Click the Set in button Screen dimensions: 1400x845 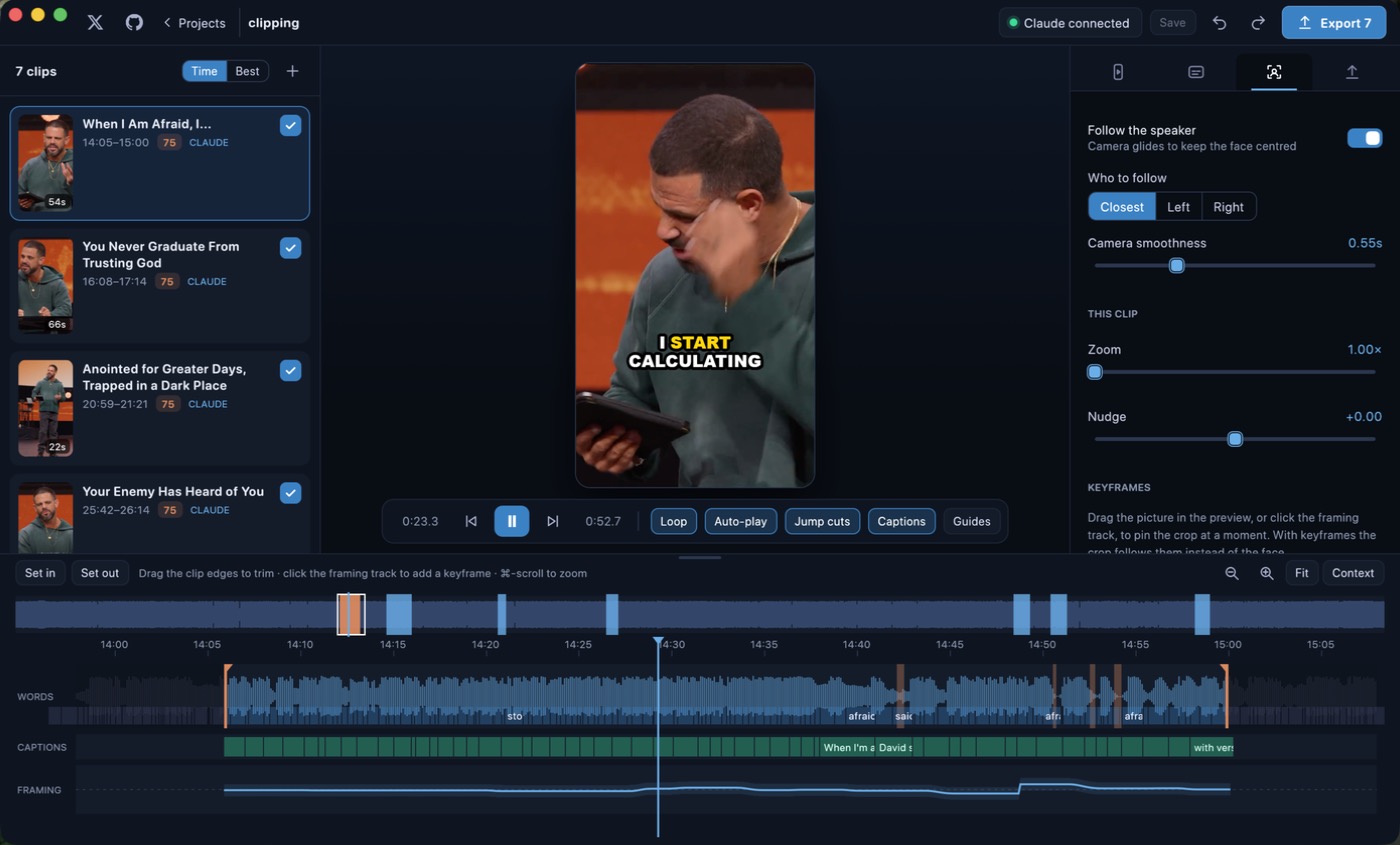pyautogui.click(x=40, y=573)
